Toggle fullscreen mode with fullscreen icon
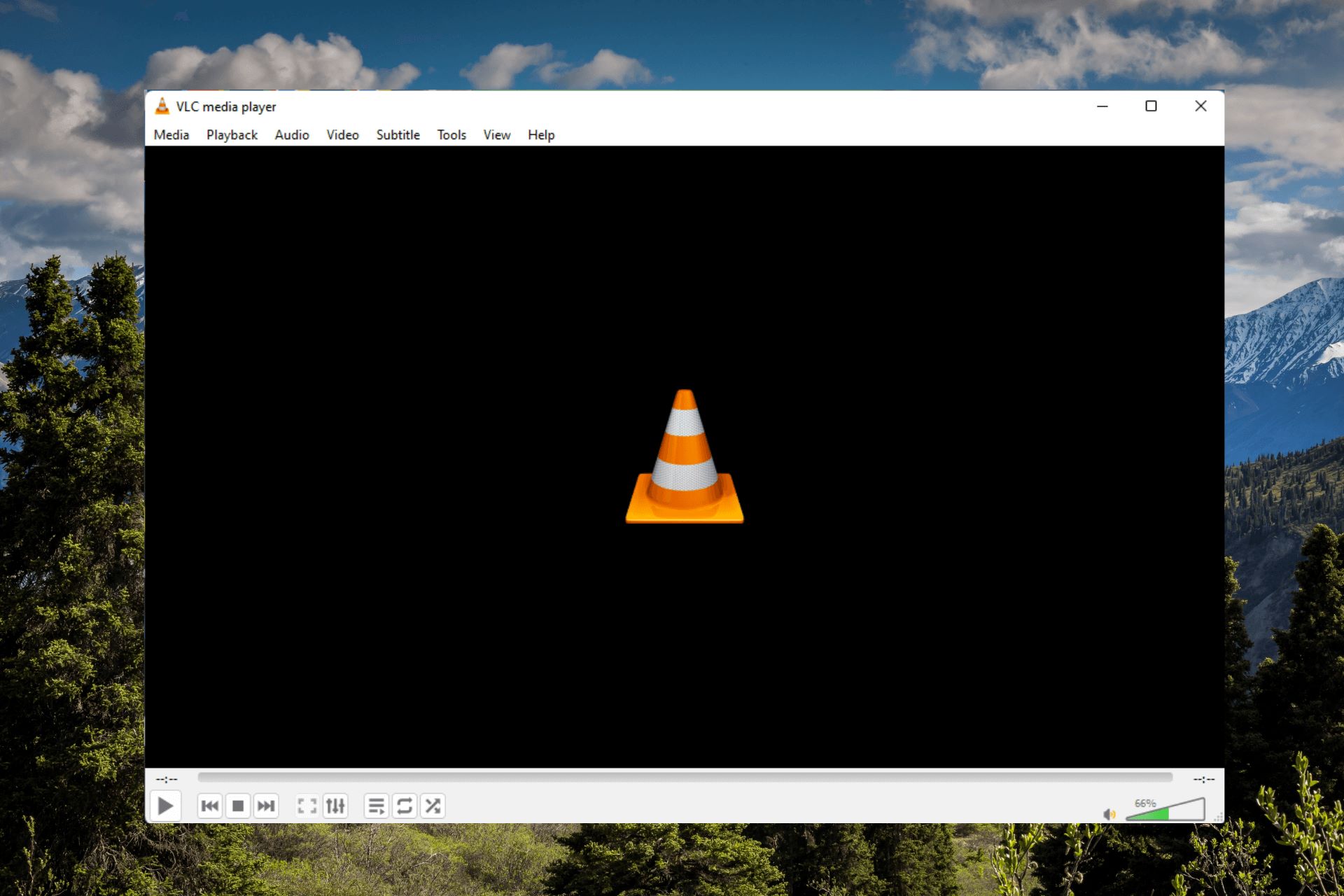Screen dimensions: 1344x896 309,805
